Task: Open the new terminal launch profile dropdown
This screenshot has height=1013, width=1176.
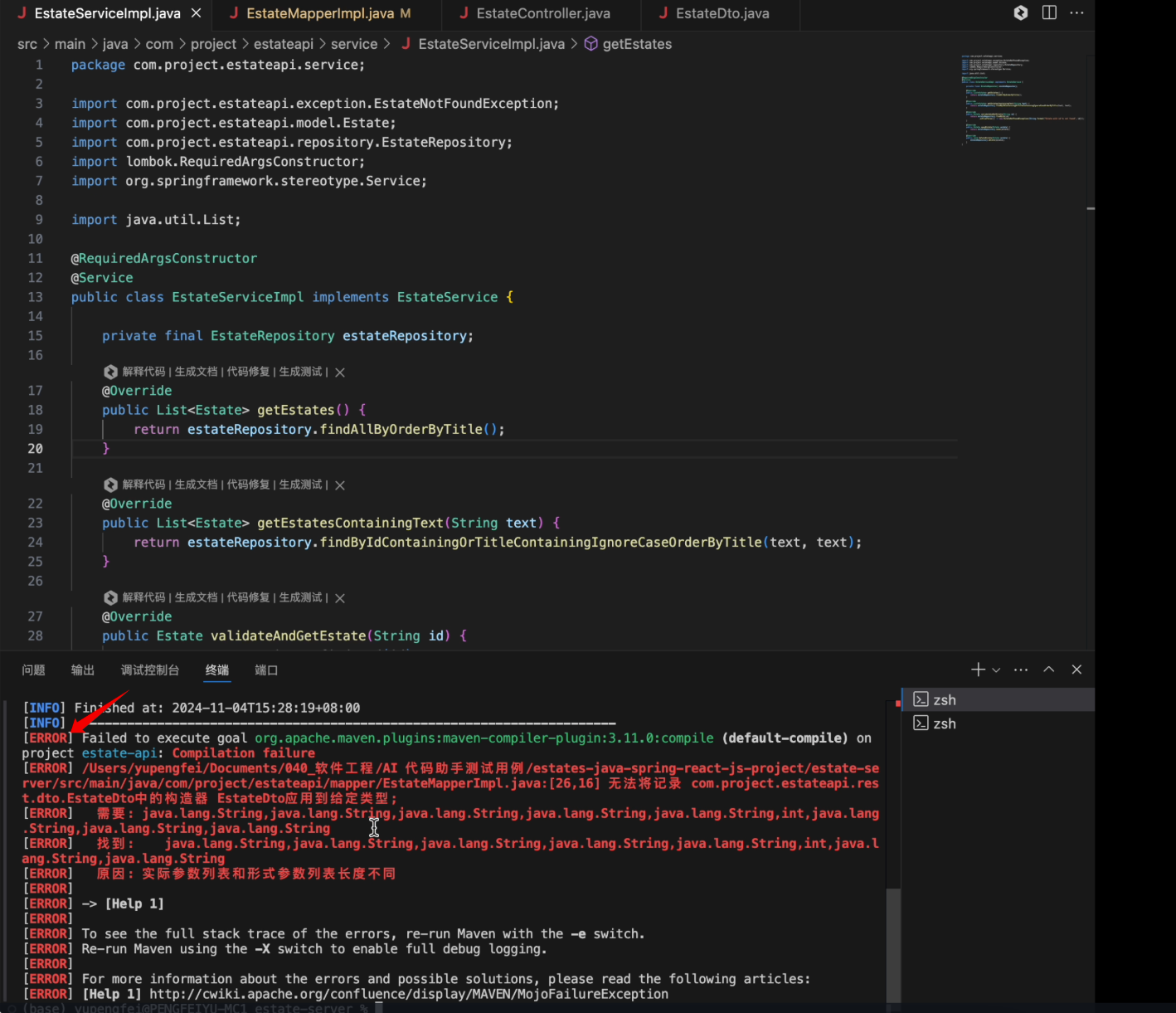Action: coord(996,670)
